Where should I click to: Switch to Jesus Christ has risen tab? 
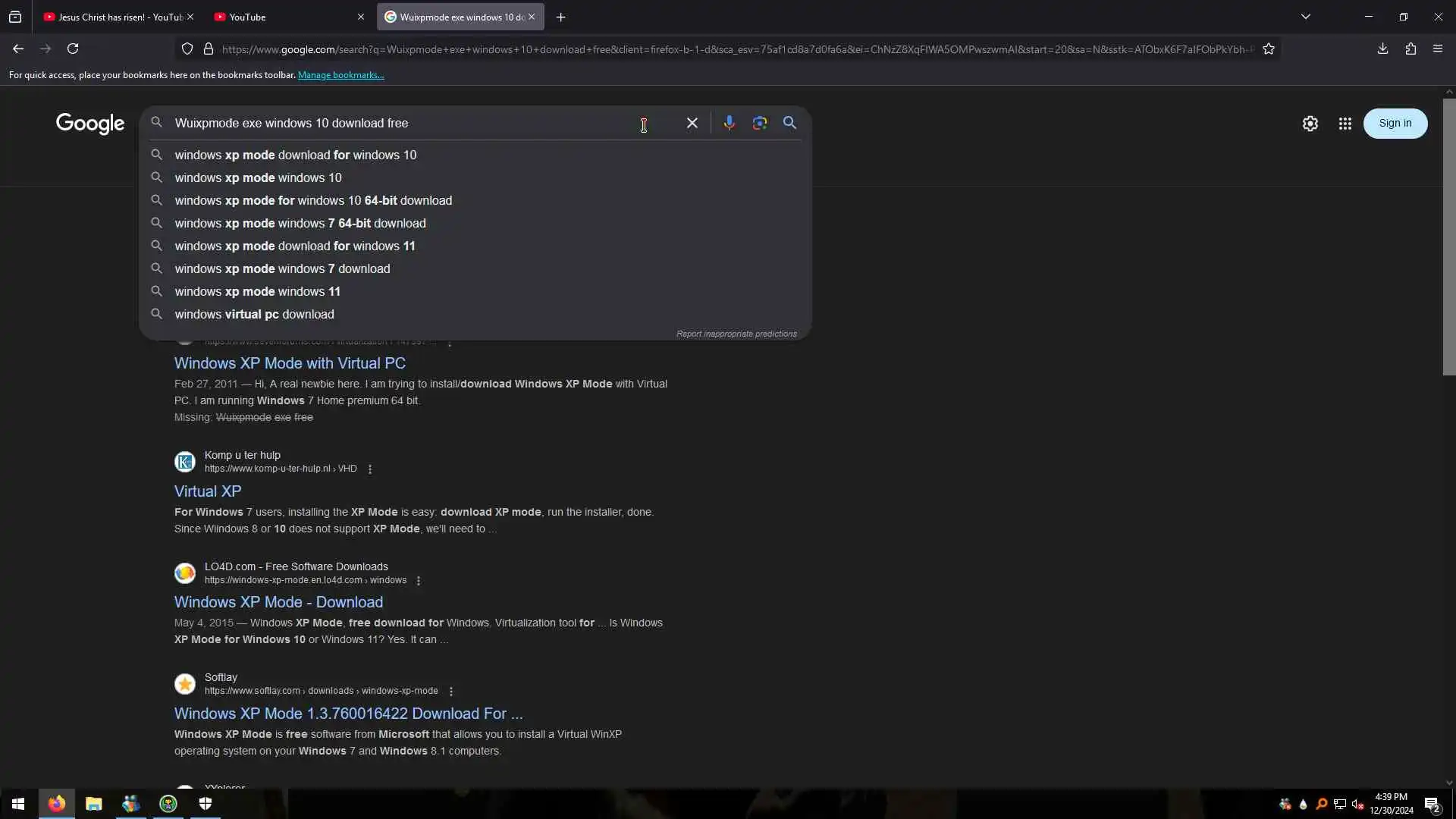[x=114, y=17]
